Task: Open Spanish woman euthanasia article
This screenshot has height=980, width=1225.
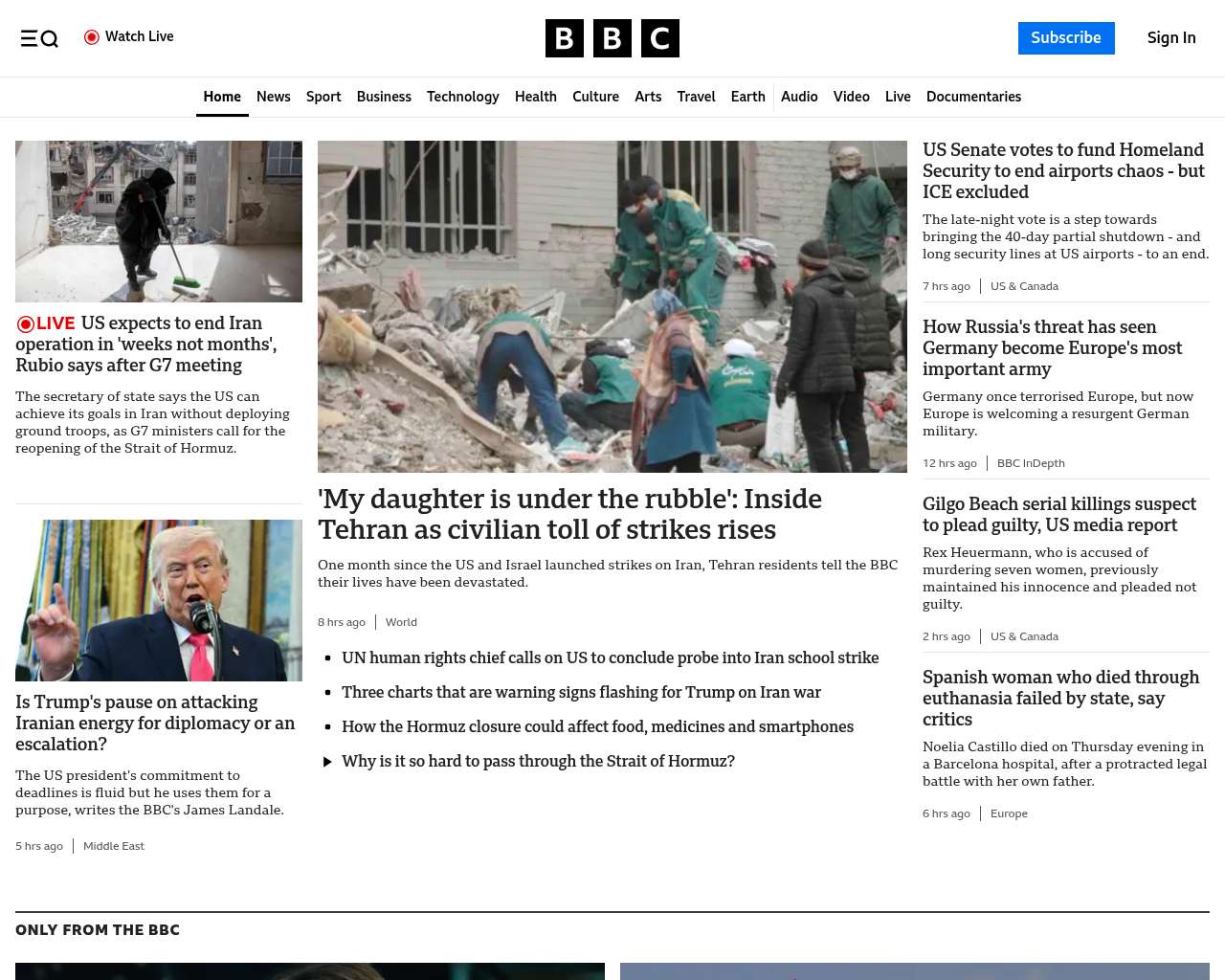Action: [1060, 698]
